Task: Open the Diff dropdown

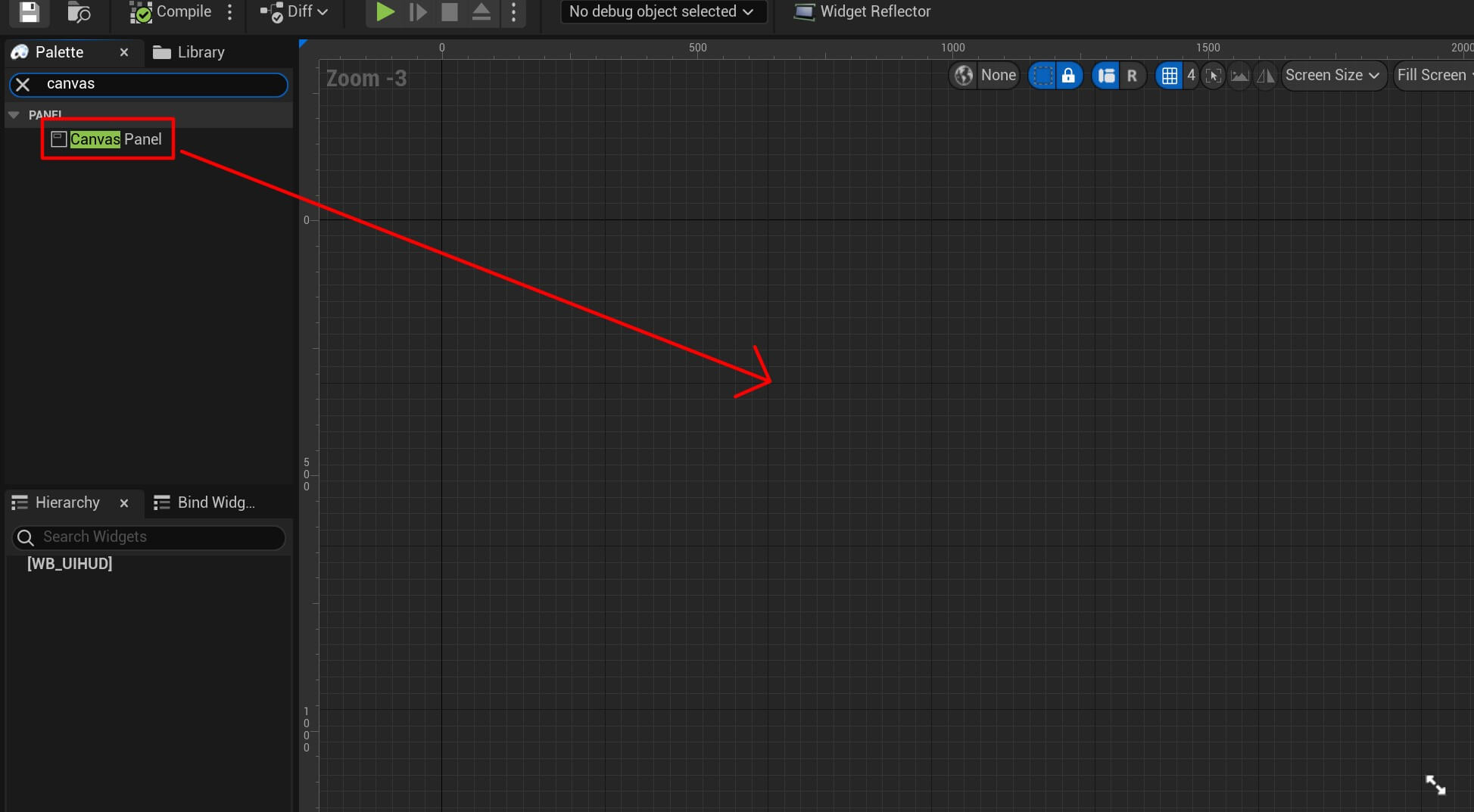Action: point(294,12)
